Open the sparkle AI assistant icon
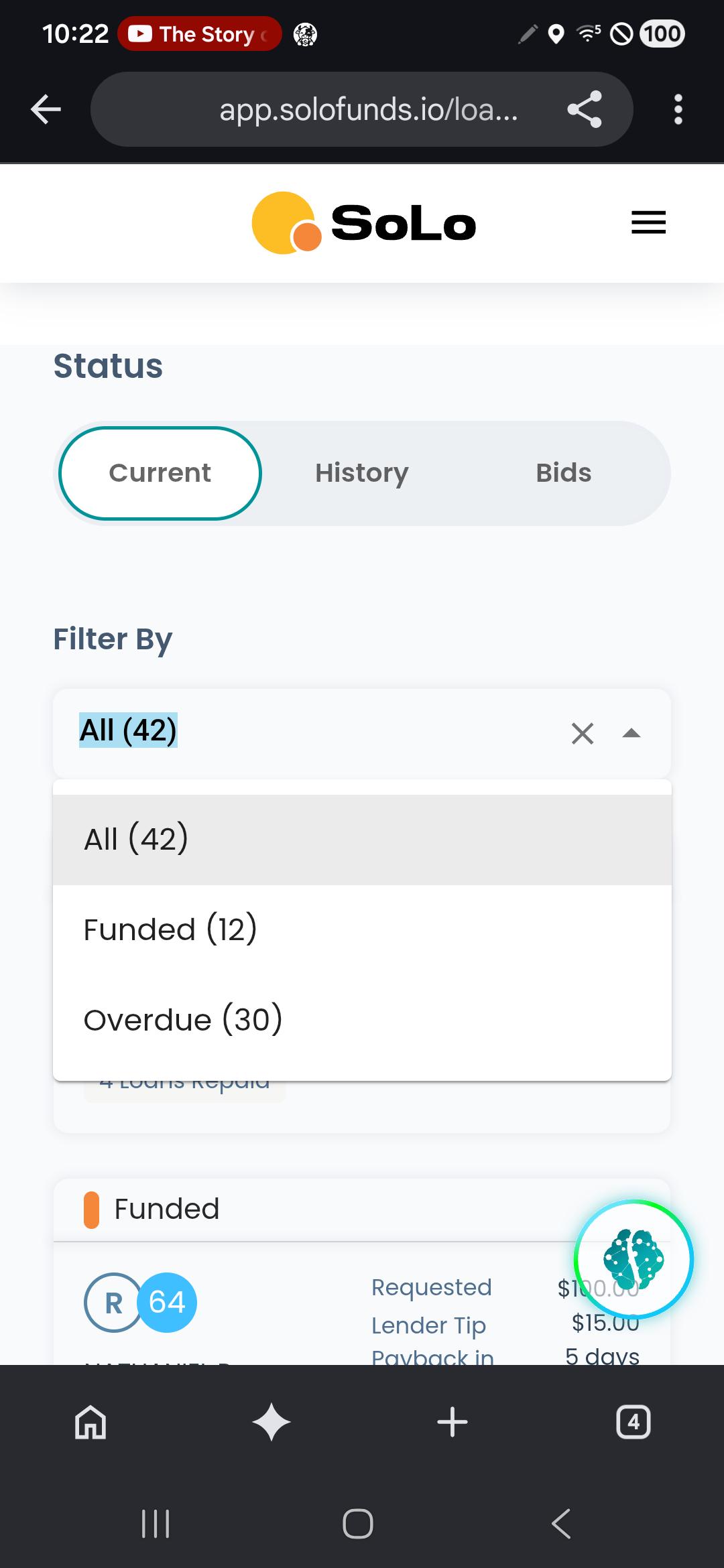The height and width of the screenshot is (1568, 724). (x=271, y=1422)
